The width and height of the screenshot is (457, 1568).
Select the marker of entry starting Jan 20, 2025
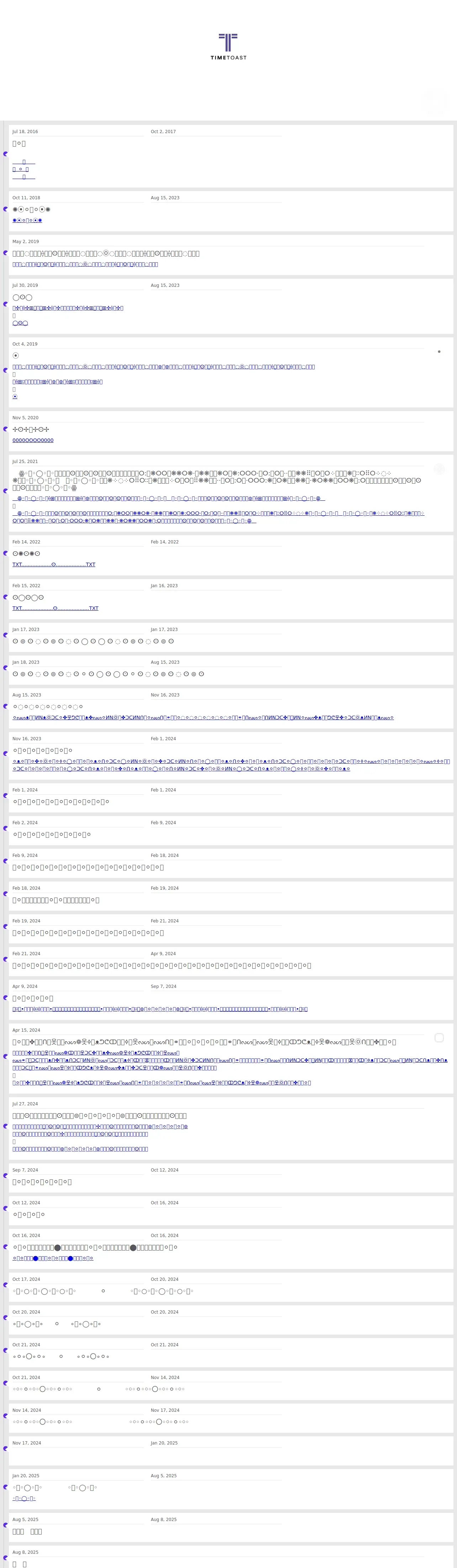point(5,1488)
